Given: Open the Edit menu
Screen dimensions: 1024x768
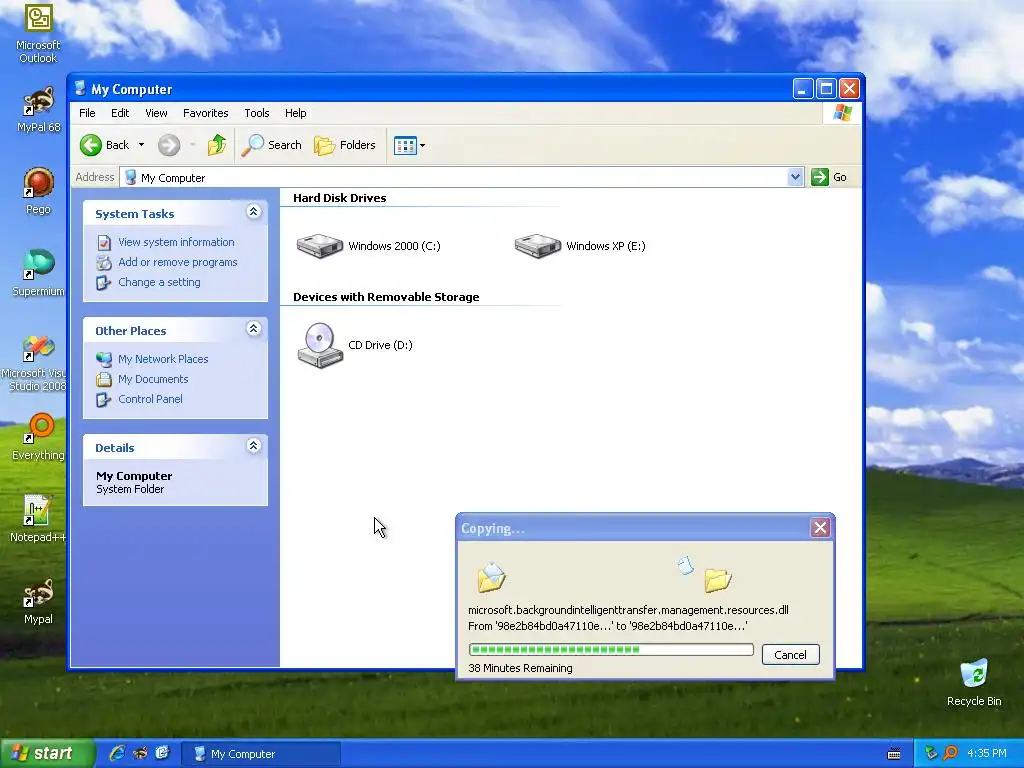Looking at the screenshot, I should 120,113.
